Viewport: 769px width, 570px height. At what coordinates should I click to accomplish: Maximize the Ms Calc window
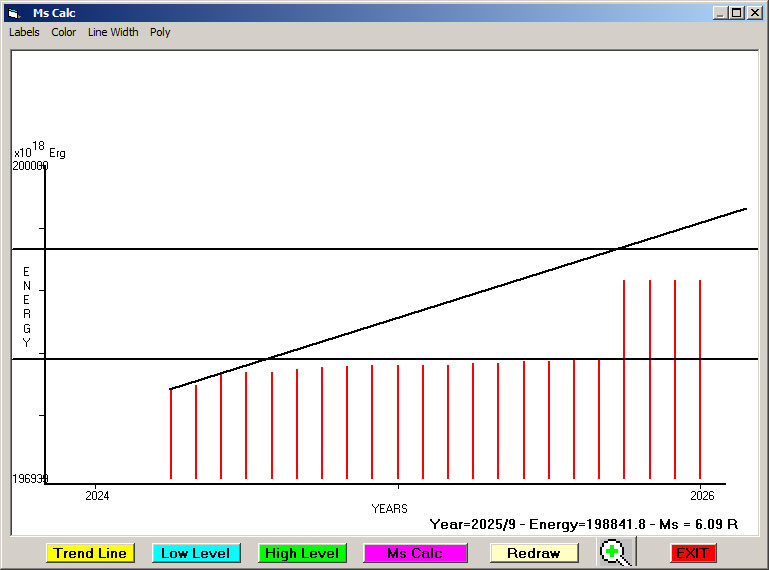tap(736, 13)
